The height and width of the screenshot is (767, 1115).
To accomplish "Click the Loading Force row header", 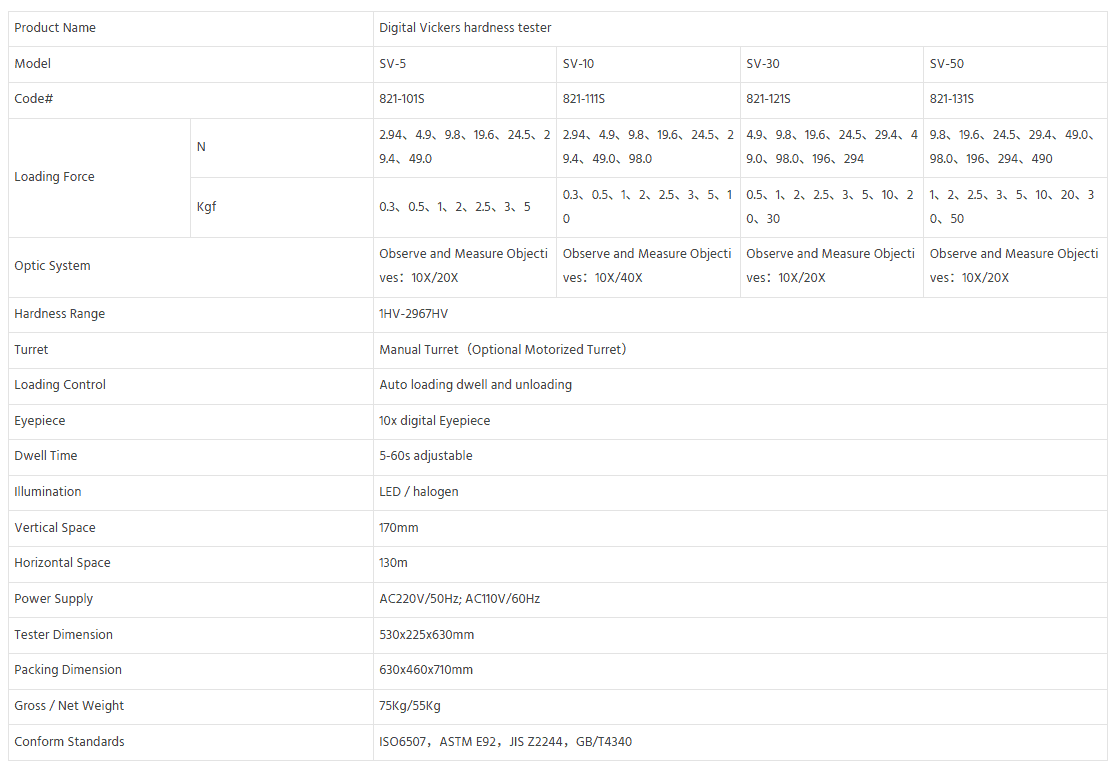I will coord(54,177).
